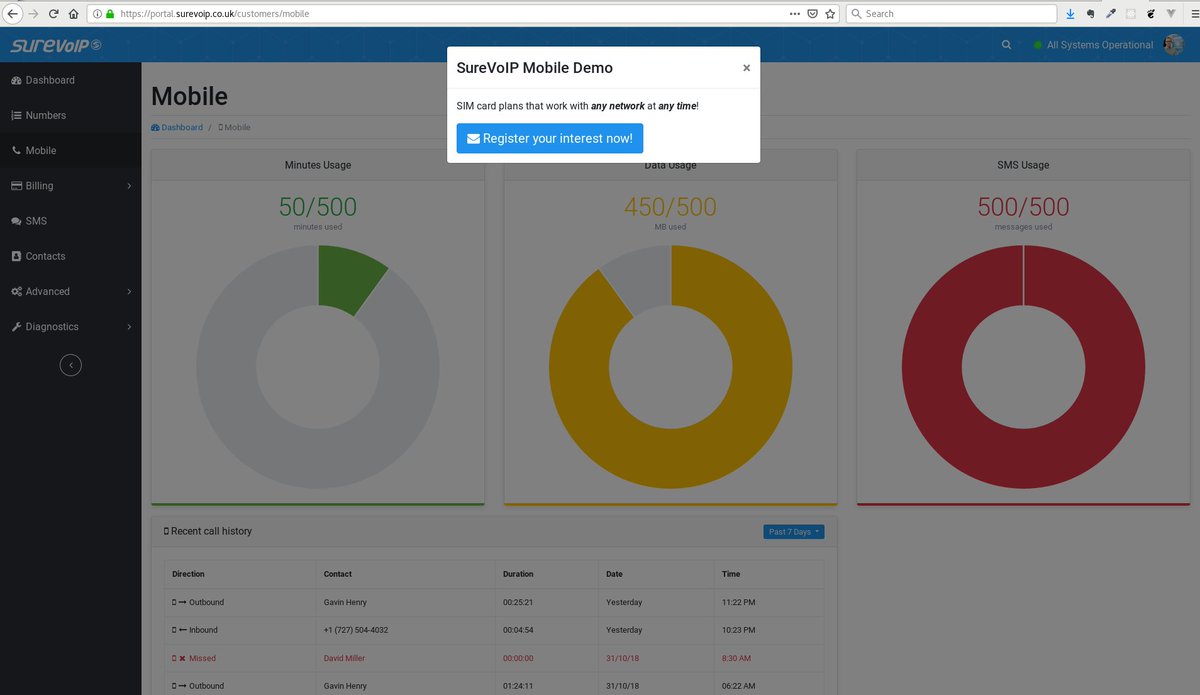Expand the Billing sidebar submenu
This screenshot has height=695, width=1200.
coord(70,186)
